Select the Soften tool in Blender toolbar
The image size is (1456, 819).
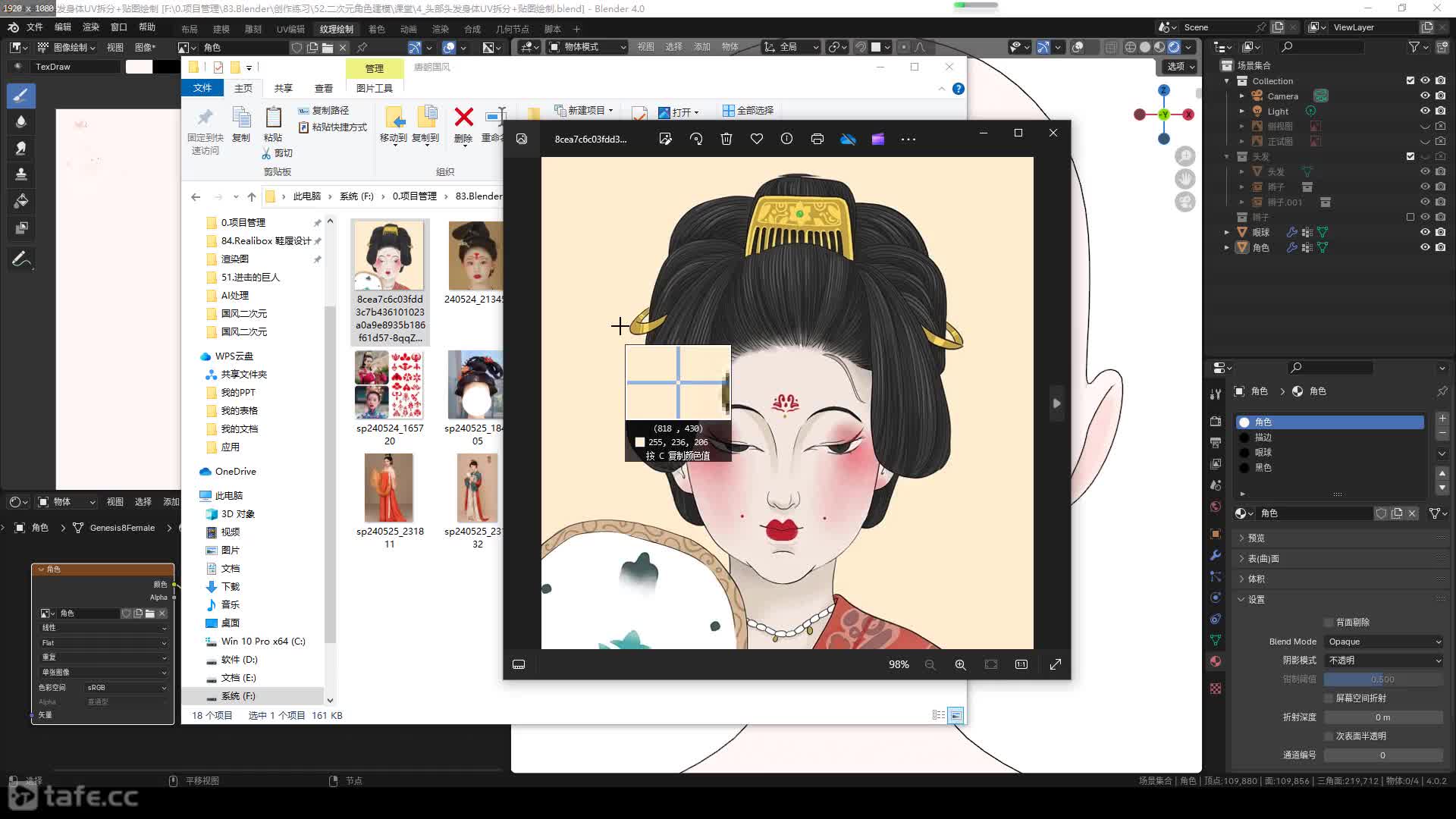pos(21,122)
